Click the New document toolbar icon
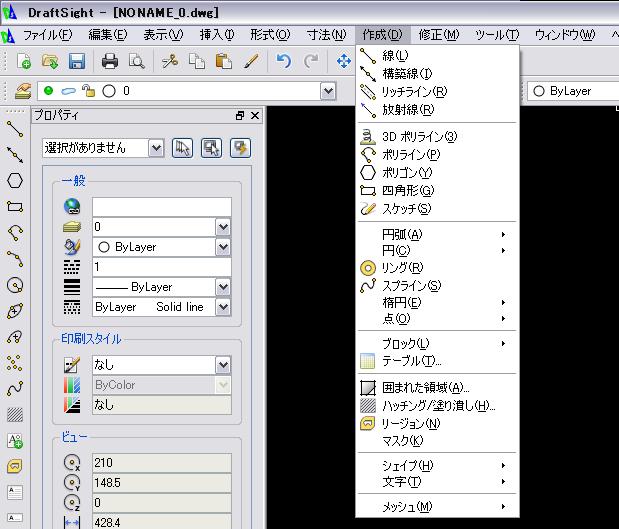 coord(24,61)
